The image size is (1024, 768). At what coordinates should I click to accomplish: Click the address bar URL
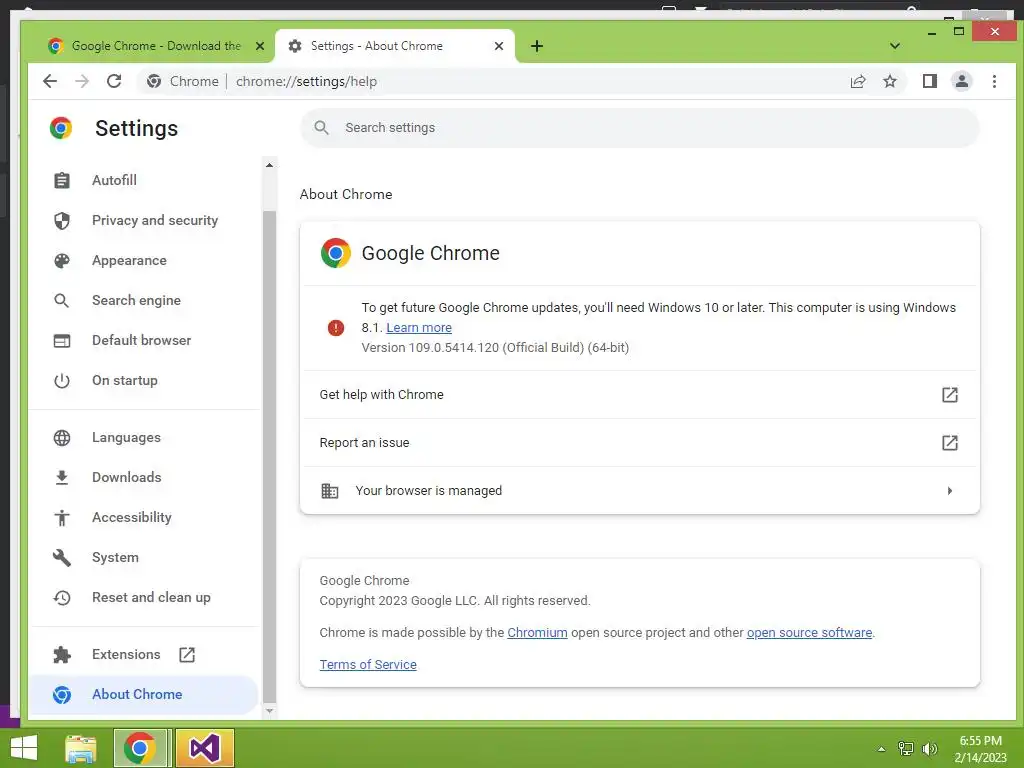click(306, 82)
